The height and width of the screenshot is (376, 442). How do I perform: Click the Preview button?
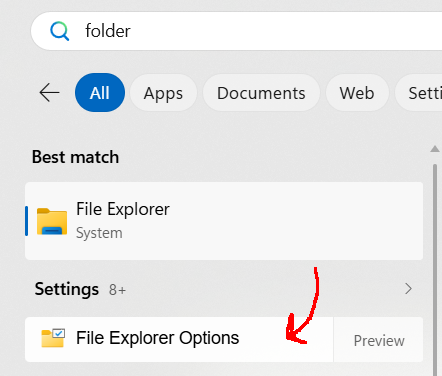(x=379, y=340)
